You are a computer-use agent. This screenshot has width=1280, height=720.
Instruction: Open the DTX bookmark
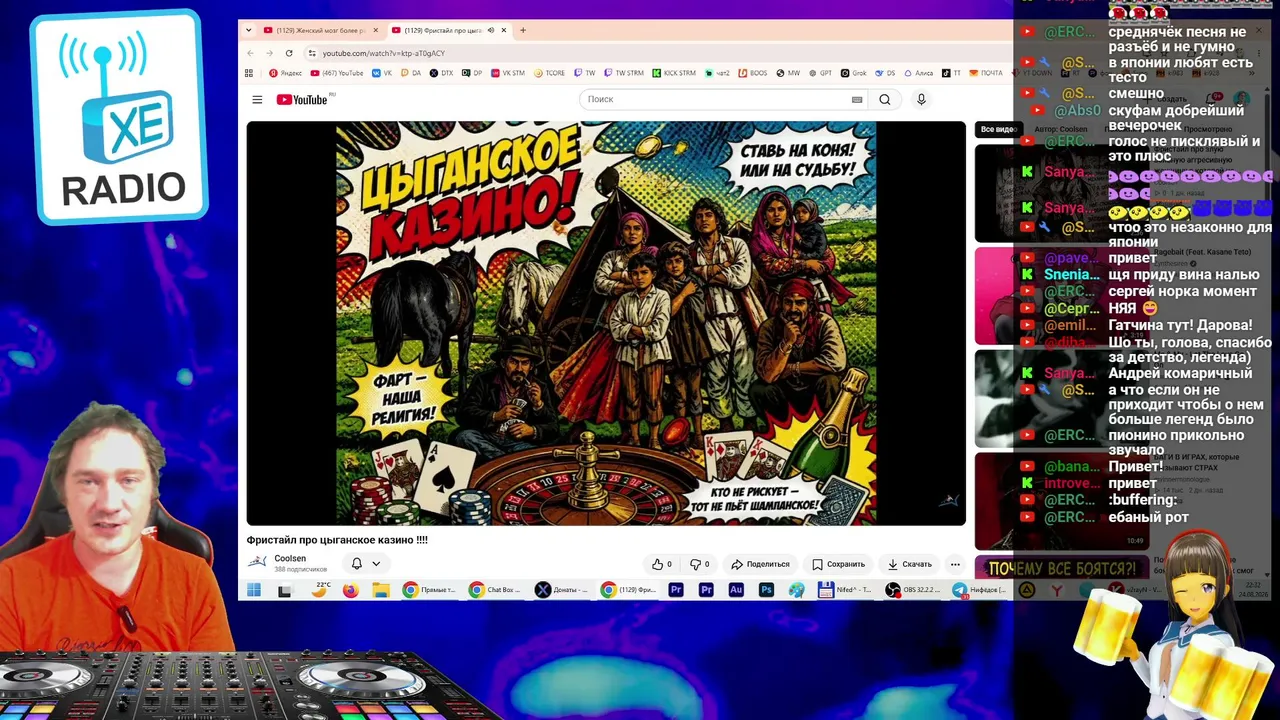tap(441, 73)
